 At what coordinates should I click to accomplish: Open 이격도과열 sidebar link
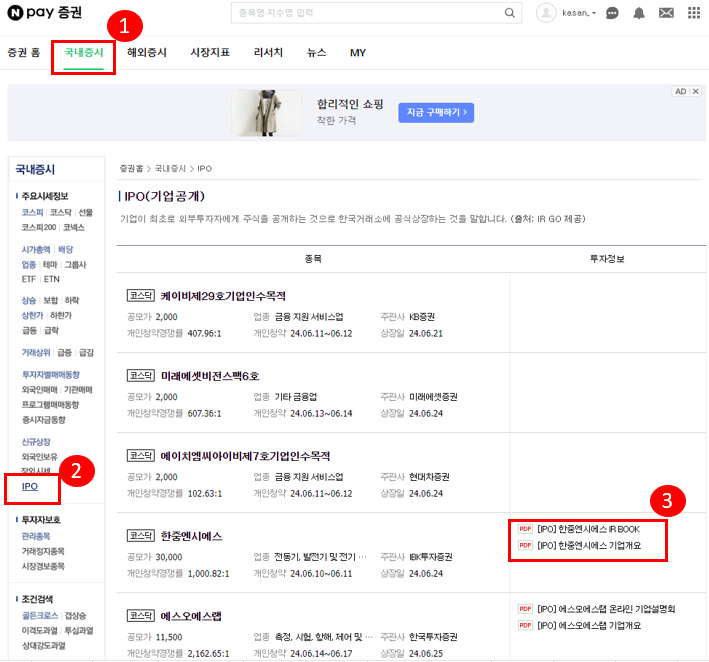click(40, 631)
